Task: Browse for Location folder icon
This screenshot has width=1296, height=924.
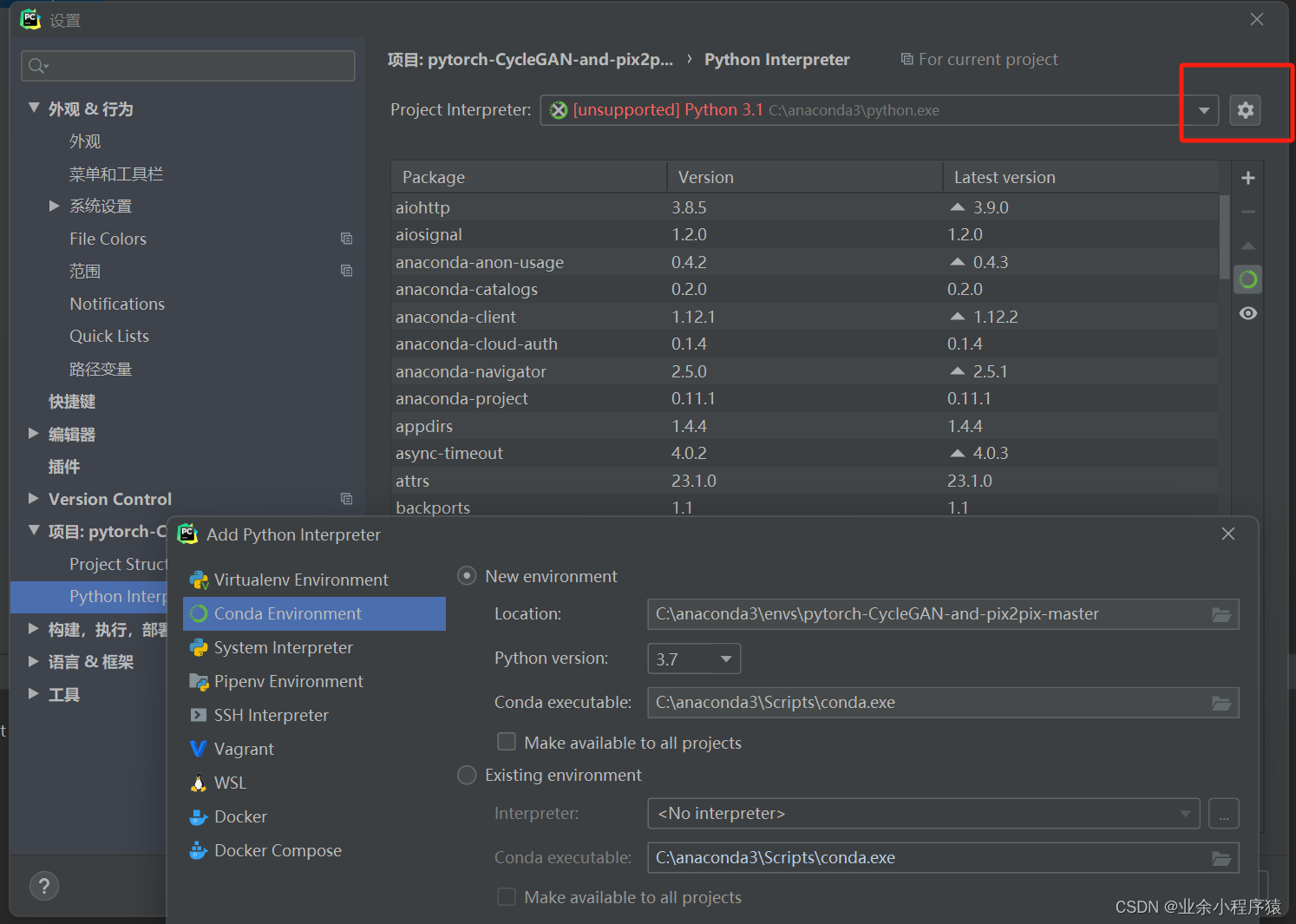Action: coord(1221,614)
